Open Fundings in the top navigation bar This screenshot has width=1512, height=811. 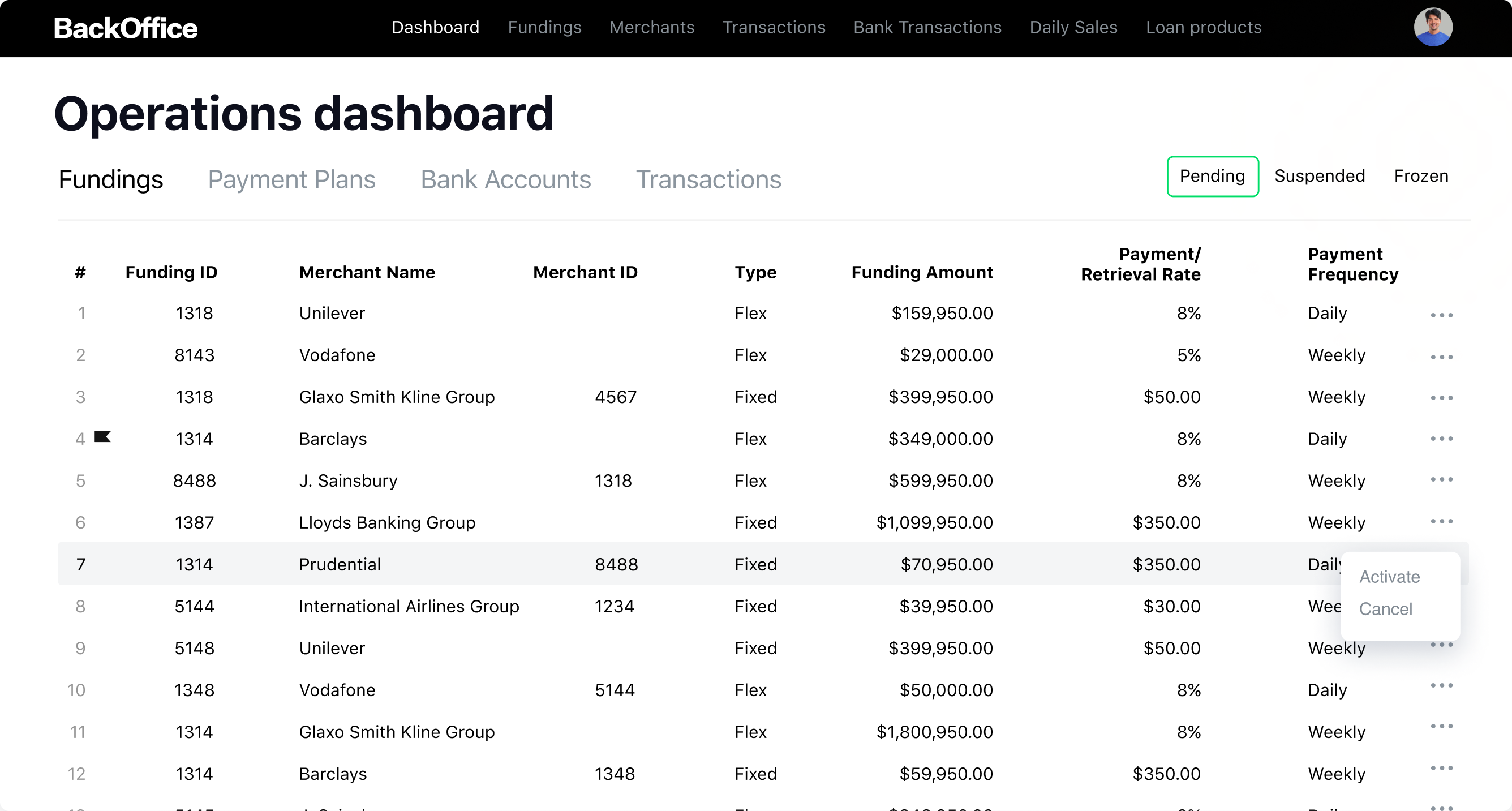(545, 27)
